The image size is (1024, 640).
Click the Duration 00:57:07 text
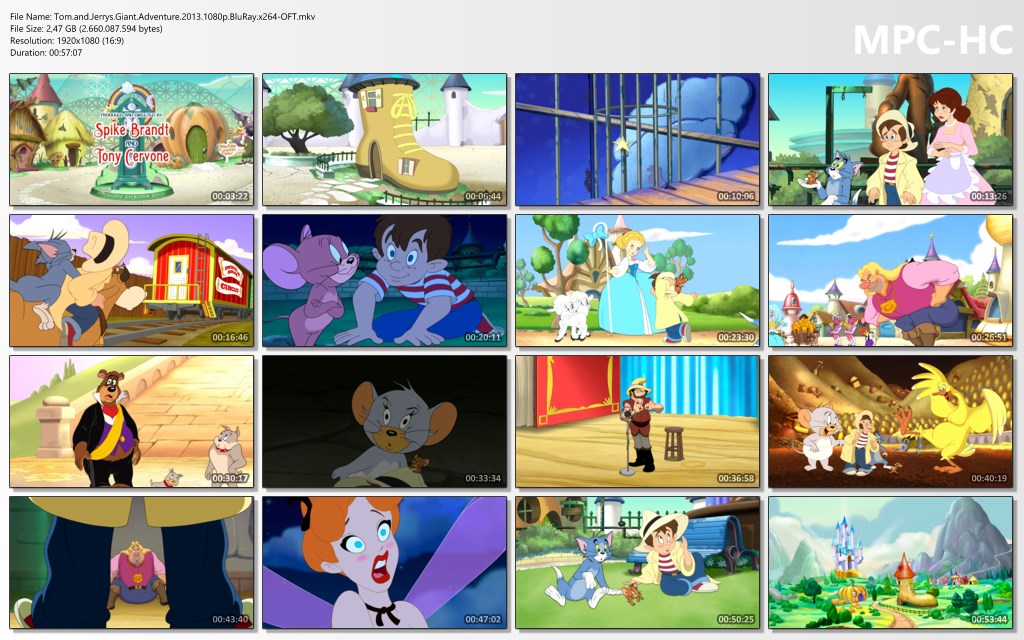[x=46, y=53]
